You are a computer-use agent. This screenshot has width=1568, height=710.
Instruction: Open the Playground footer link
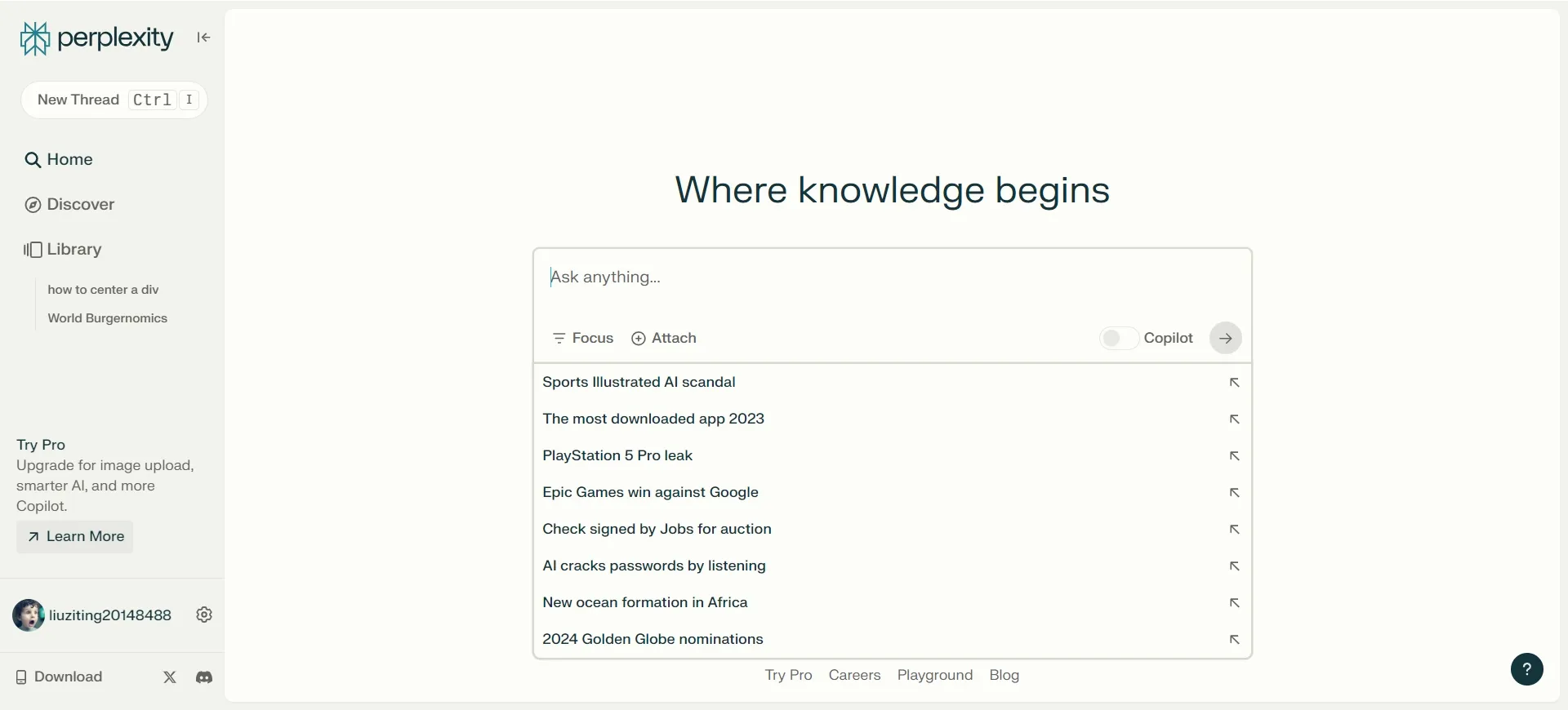[x=935, y=676]
